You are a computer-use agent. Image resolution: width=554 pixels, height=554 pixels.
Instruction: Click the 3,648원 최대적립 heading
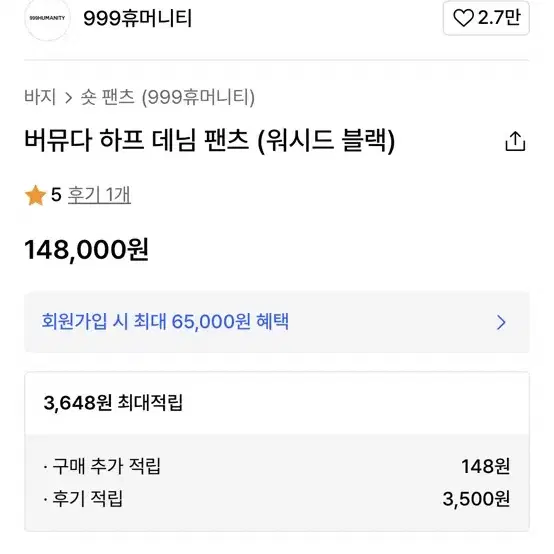click(x=113, y=402)
